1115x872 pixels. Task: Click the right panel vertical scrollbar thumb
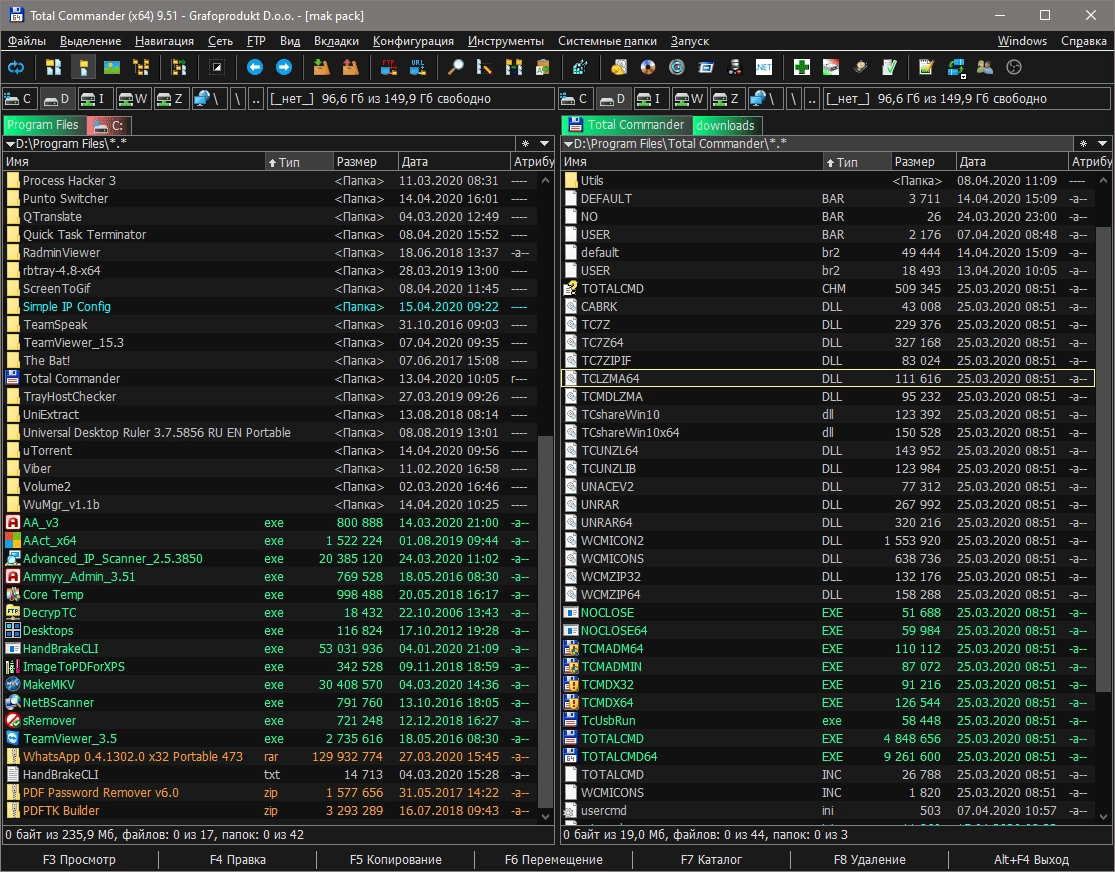click(1103, 459)
